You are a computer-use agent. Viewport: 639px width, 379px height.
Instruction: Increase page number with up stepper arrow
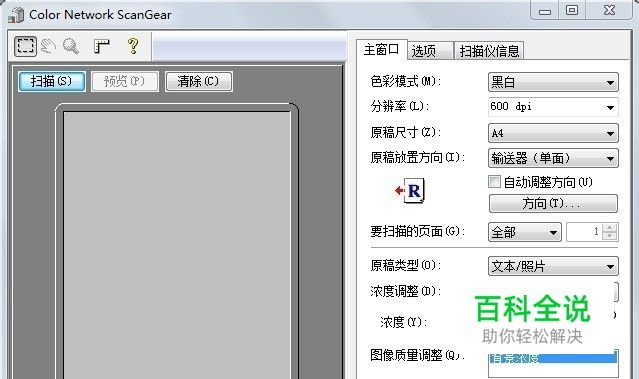pyautogui.click(x=609, y=228)
